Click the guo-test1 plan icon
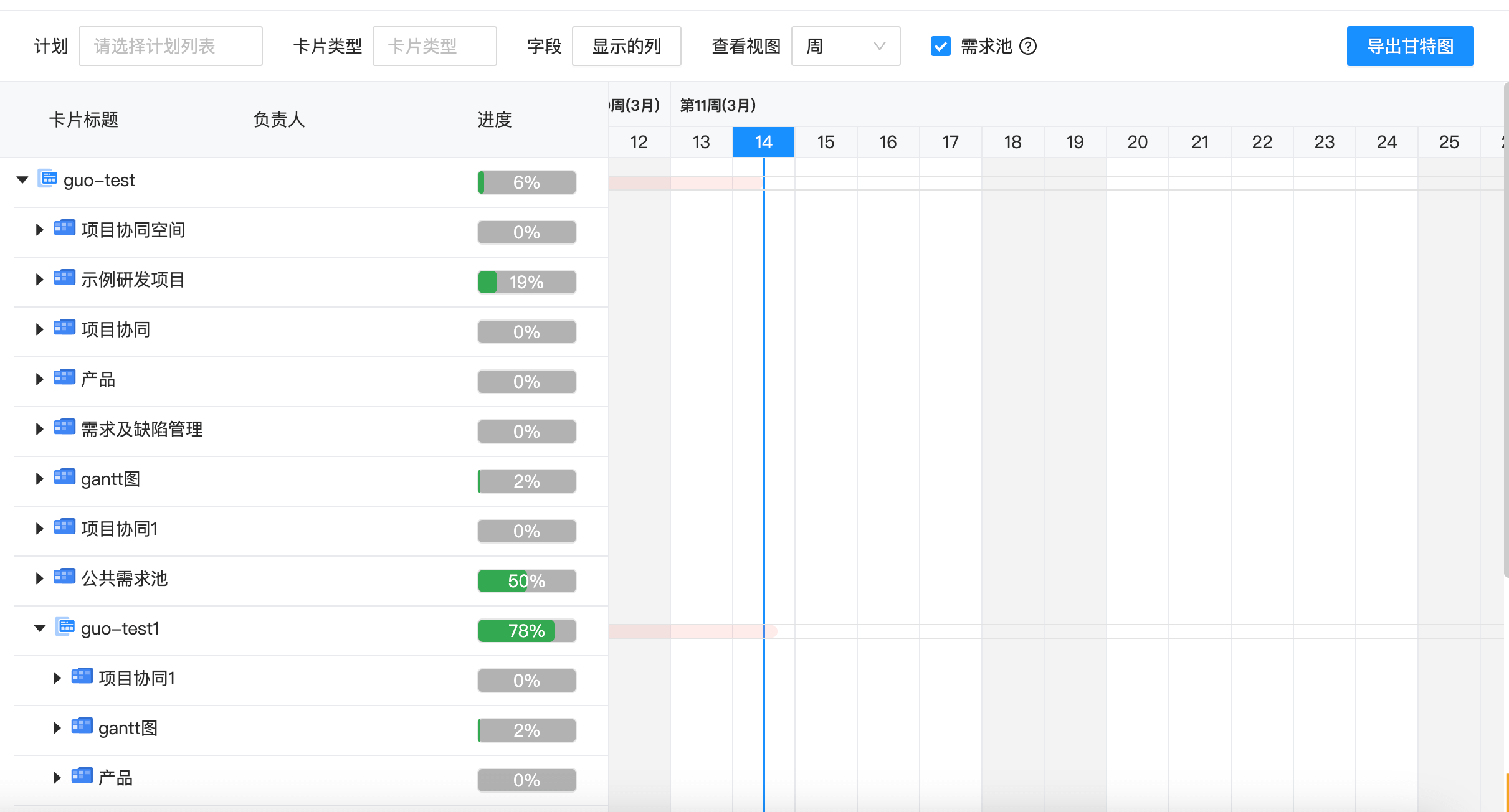This screenshot has width=1509, height=812. pos(65,627)
